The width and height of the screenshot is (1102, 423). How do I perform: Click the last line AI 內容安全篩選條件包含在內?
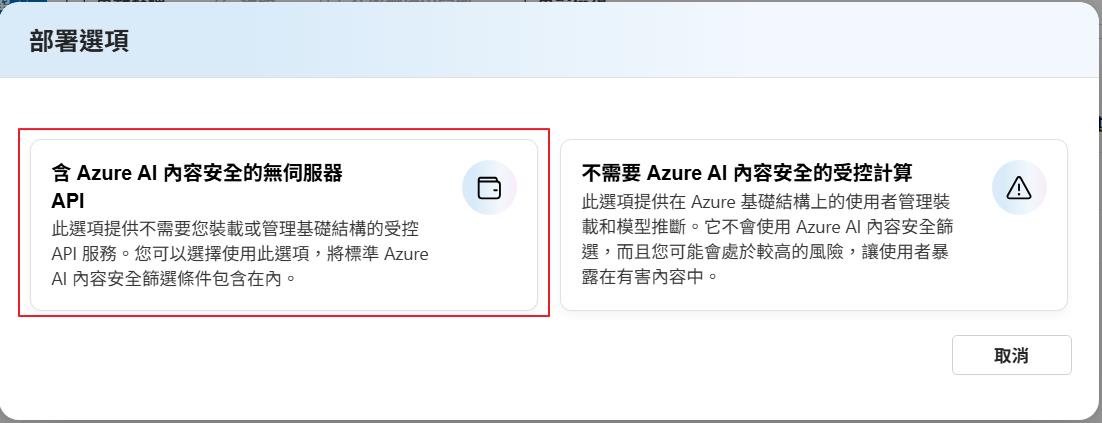(175, 279)
